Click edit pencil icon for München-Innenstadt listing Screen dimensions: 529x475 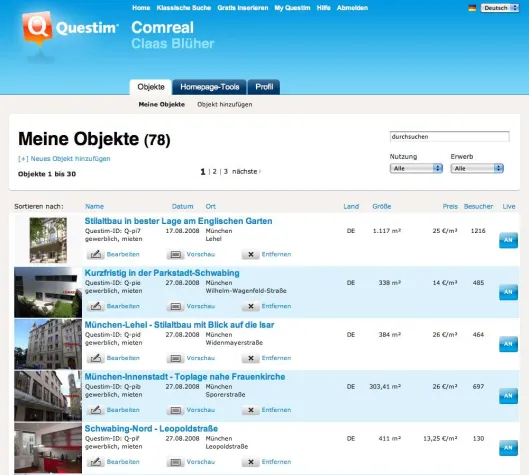tap(95, 410)
